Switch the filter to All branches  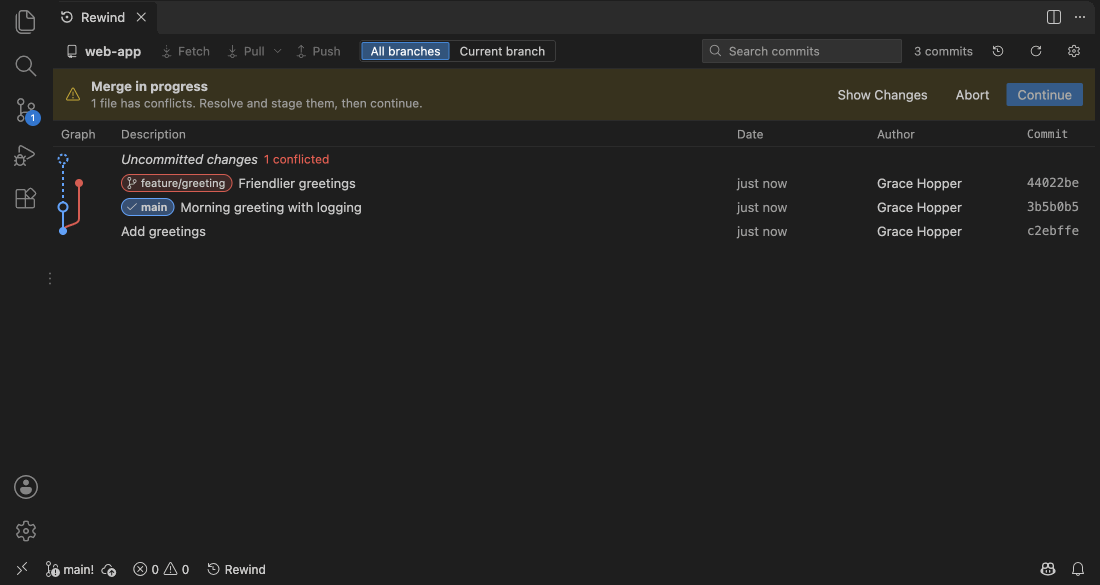[405, 51]
